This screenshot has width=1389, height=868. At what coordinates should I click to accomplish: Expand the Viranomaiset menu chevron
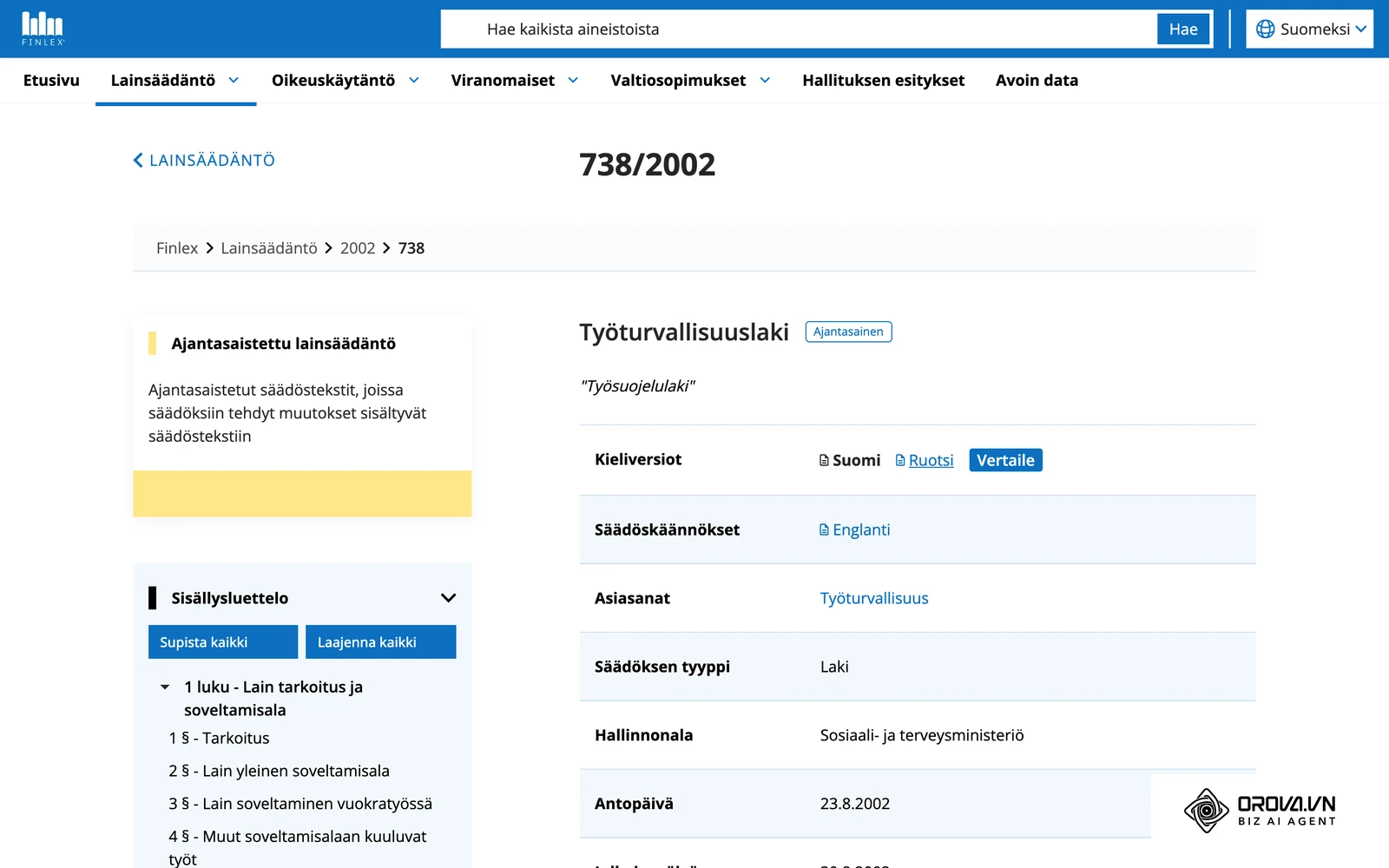(573, 80)
